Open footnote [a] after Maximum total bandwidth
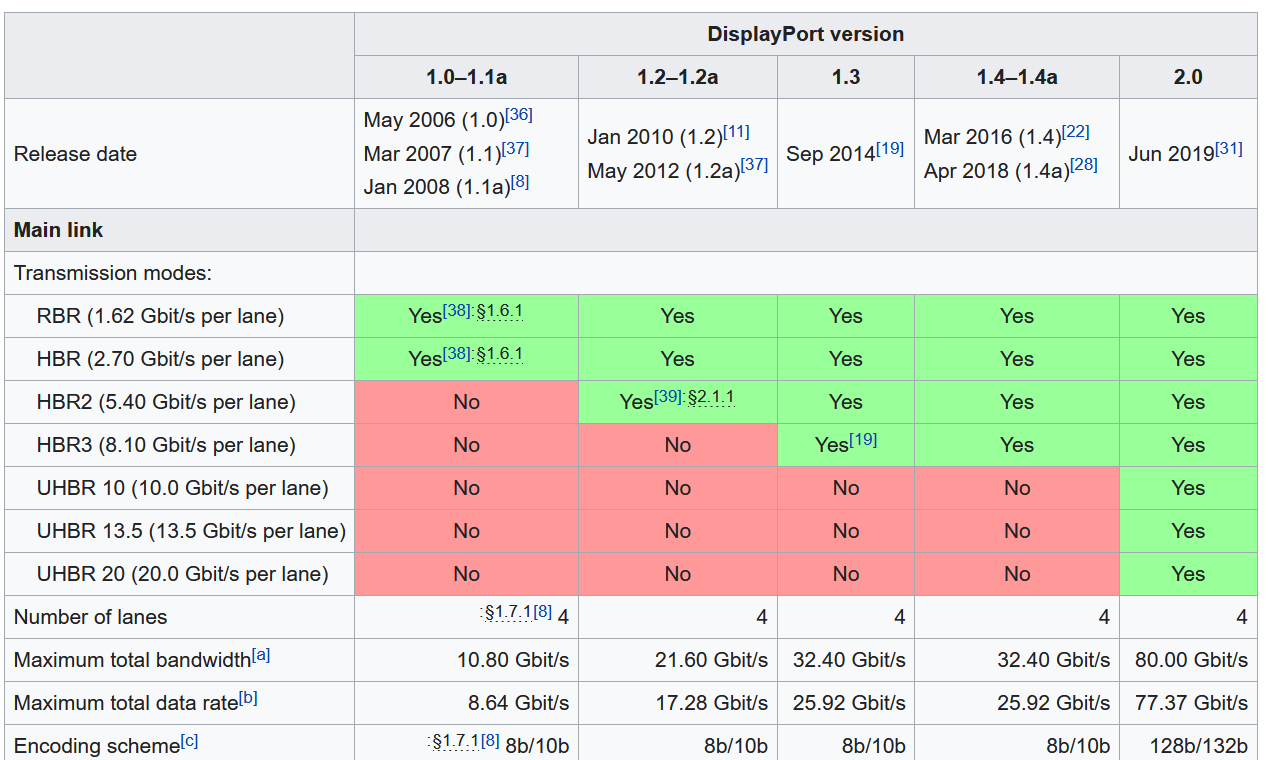Screen dimensions: 1278x760 [x=261, y=655]
